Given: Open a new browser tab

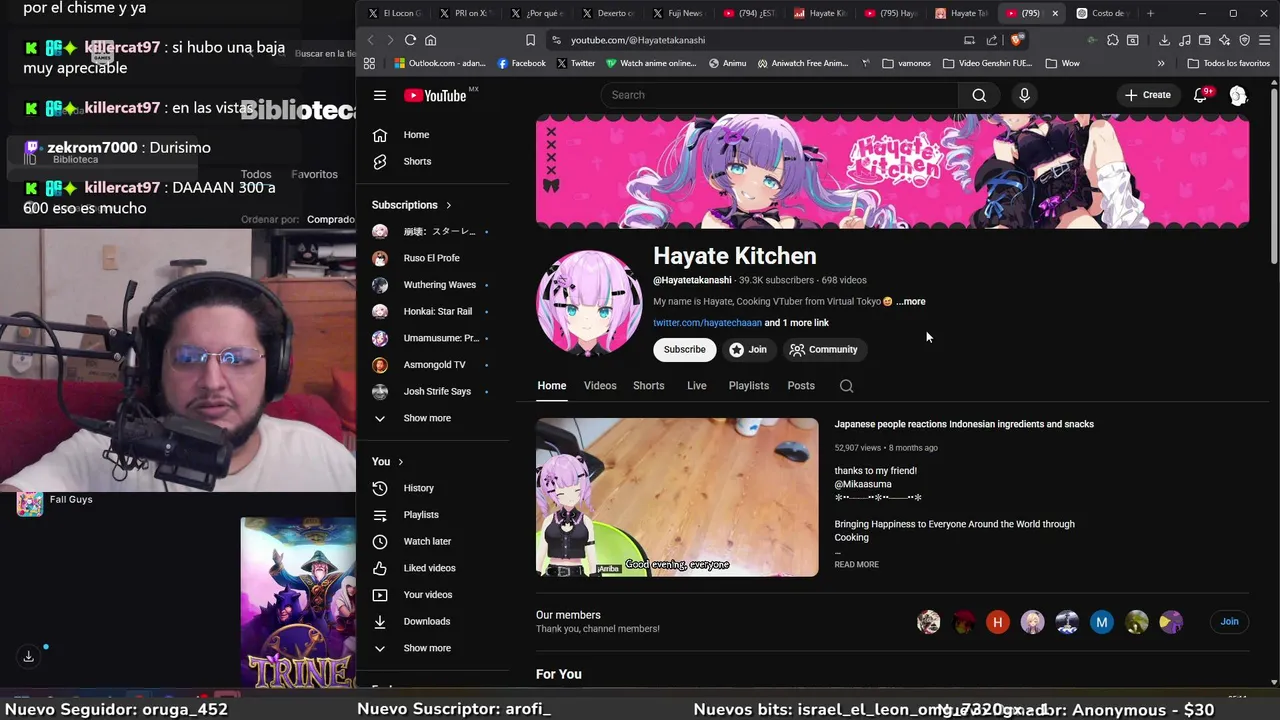Looking at the screenshot, I should tap(1150, 13).
